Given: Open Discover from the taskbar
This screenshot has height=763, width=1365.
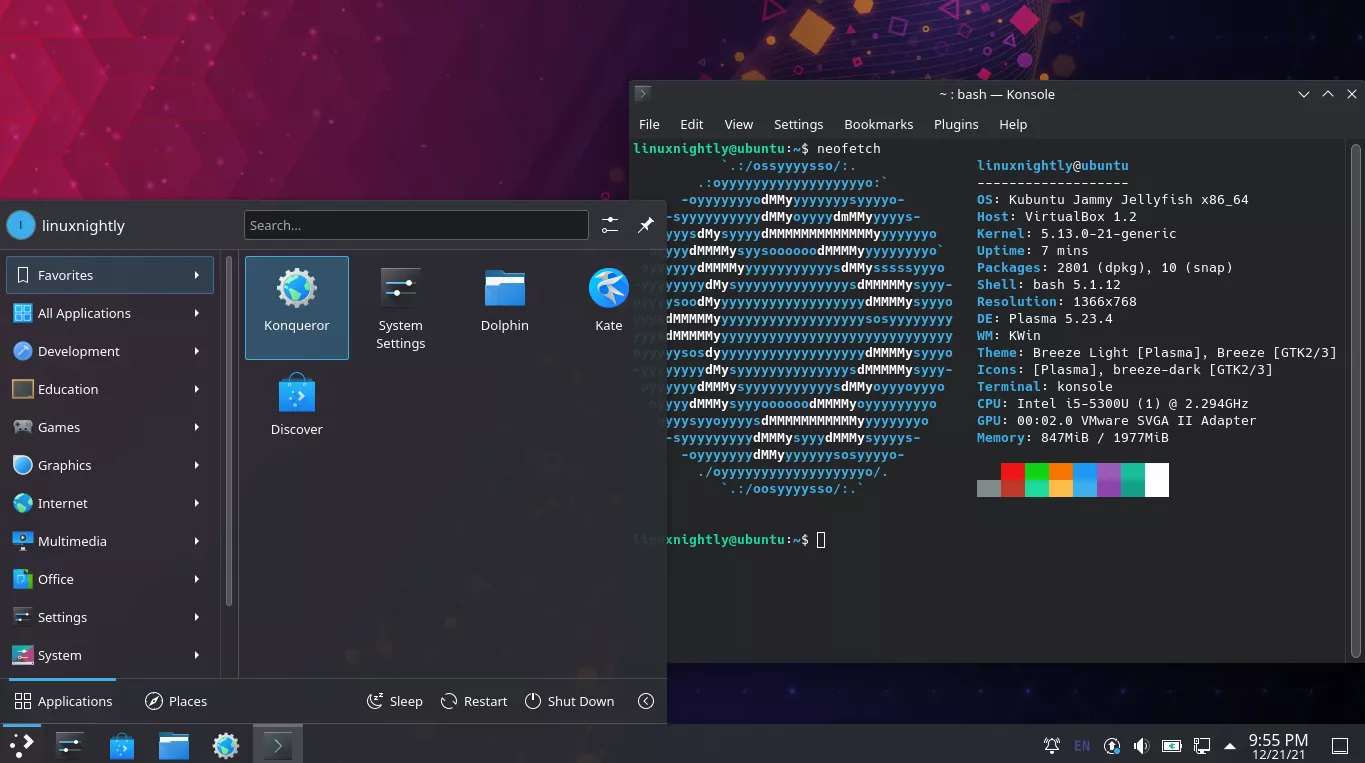Looking at the screenshot, I should 122,745.
